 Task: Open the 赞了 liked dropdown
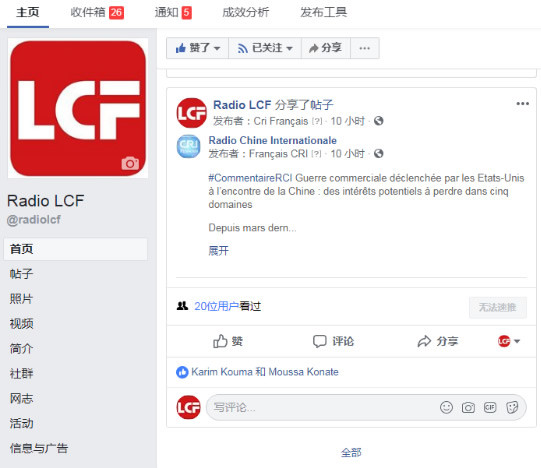(197, 48)
